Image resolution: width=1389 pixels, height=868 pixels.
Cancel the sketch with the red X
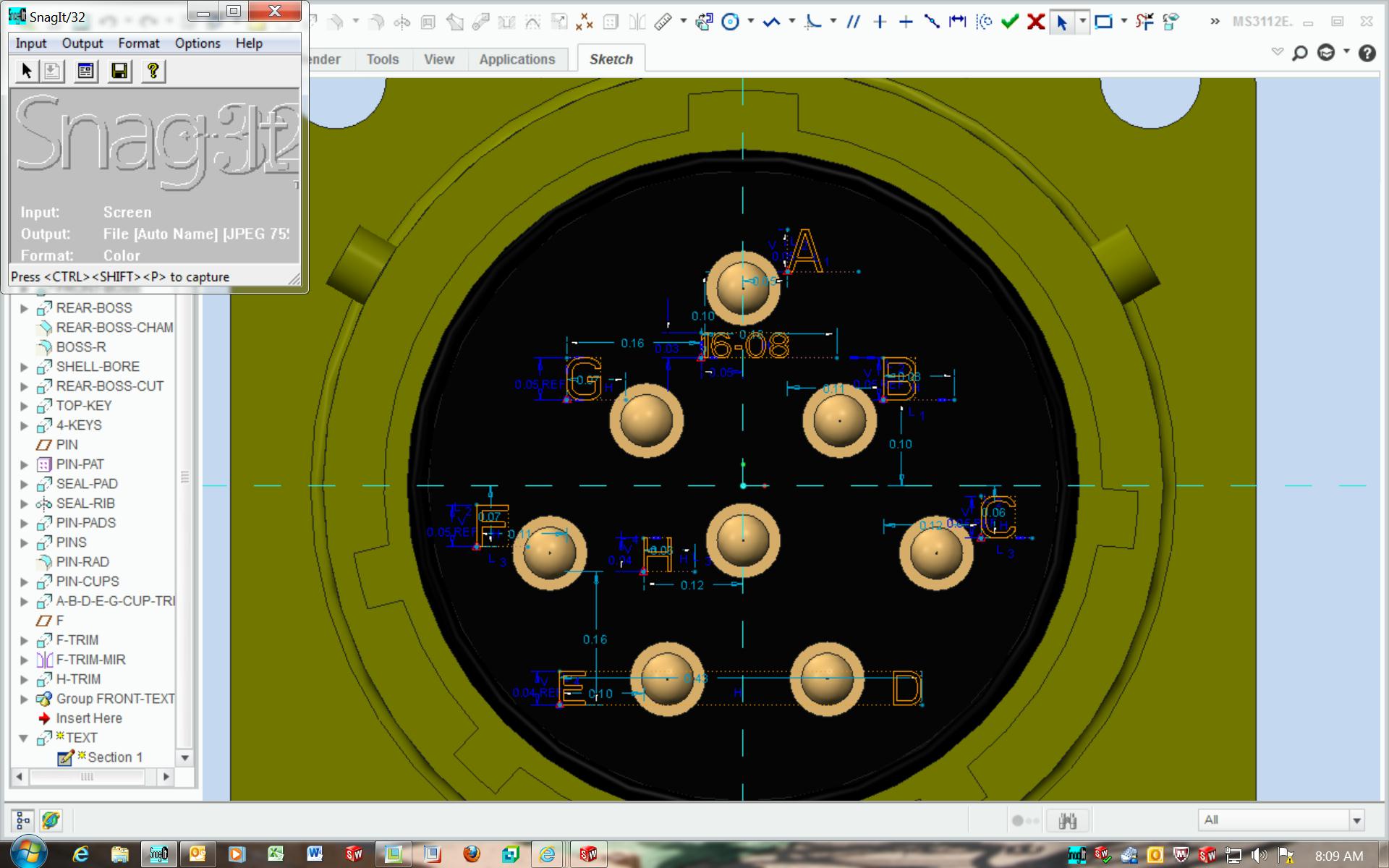(1036, 22)
